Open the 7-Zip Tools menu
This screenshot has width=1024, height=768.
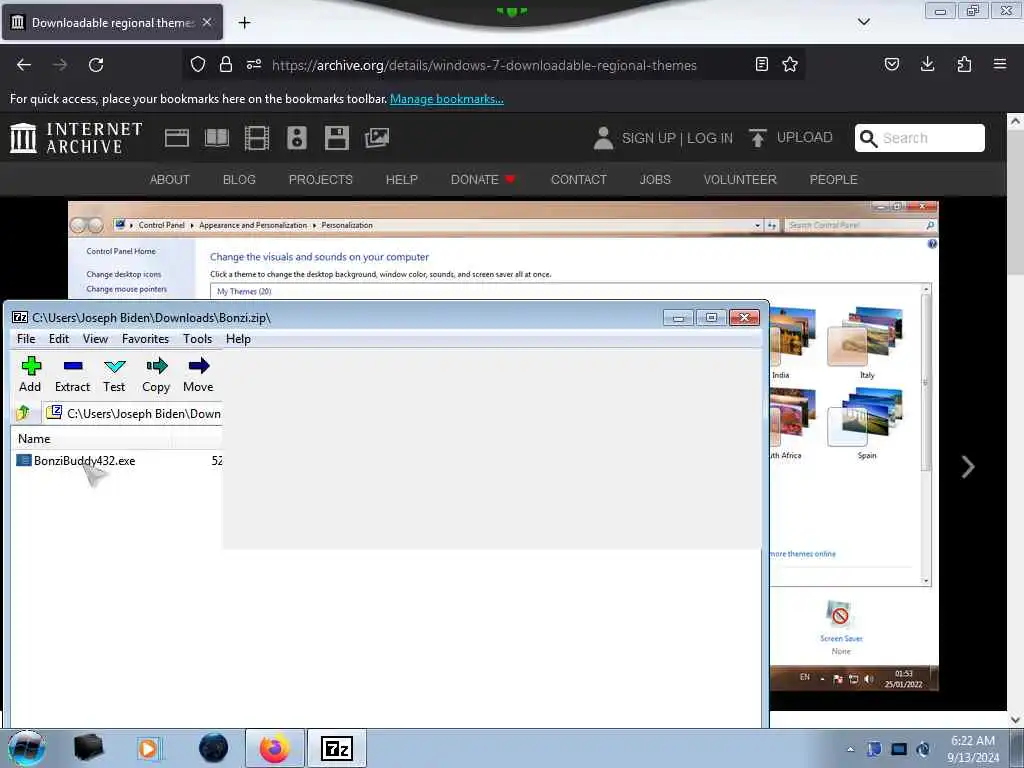197,339
